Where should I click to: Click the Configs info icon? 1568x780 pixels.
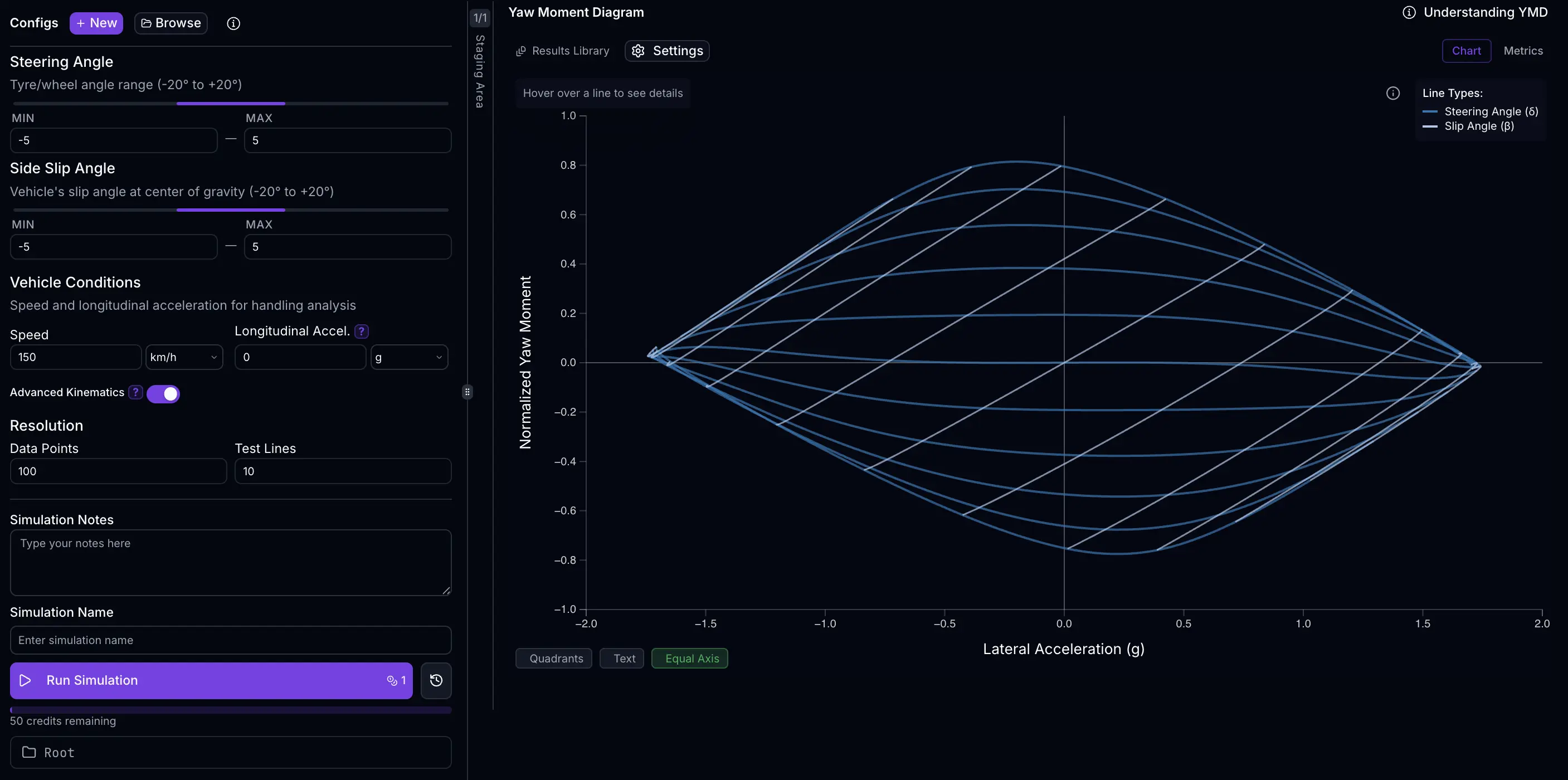[233, 23]
